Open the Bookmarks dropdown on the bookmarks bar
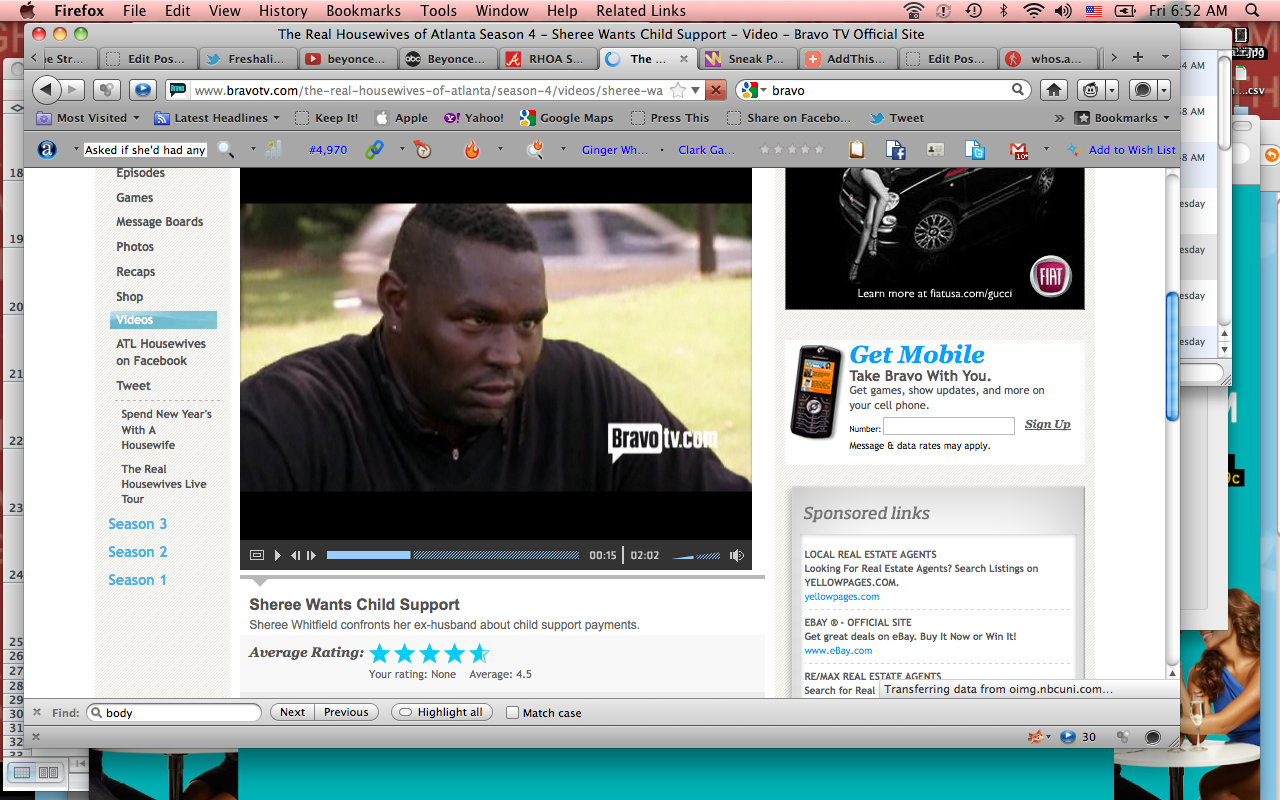 coord(1124,118)
